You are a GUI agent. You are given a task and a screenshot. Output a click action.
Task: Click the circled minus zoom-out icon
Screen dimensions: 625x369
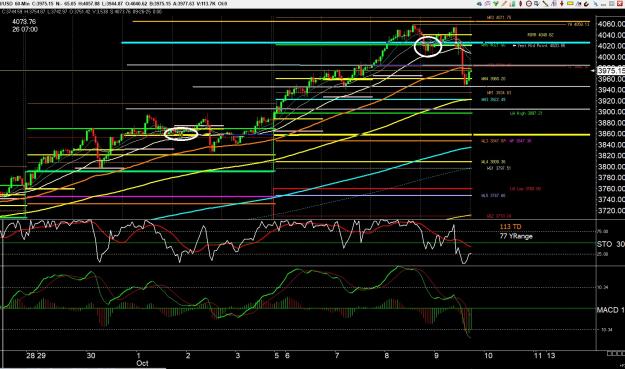coord(529,4)
